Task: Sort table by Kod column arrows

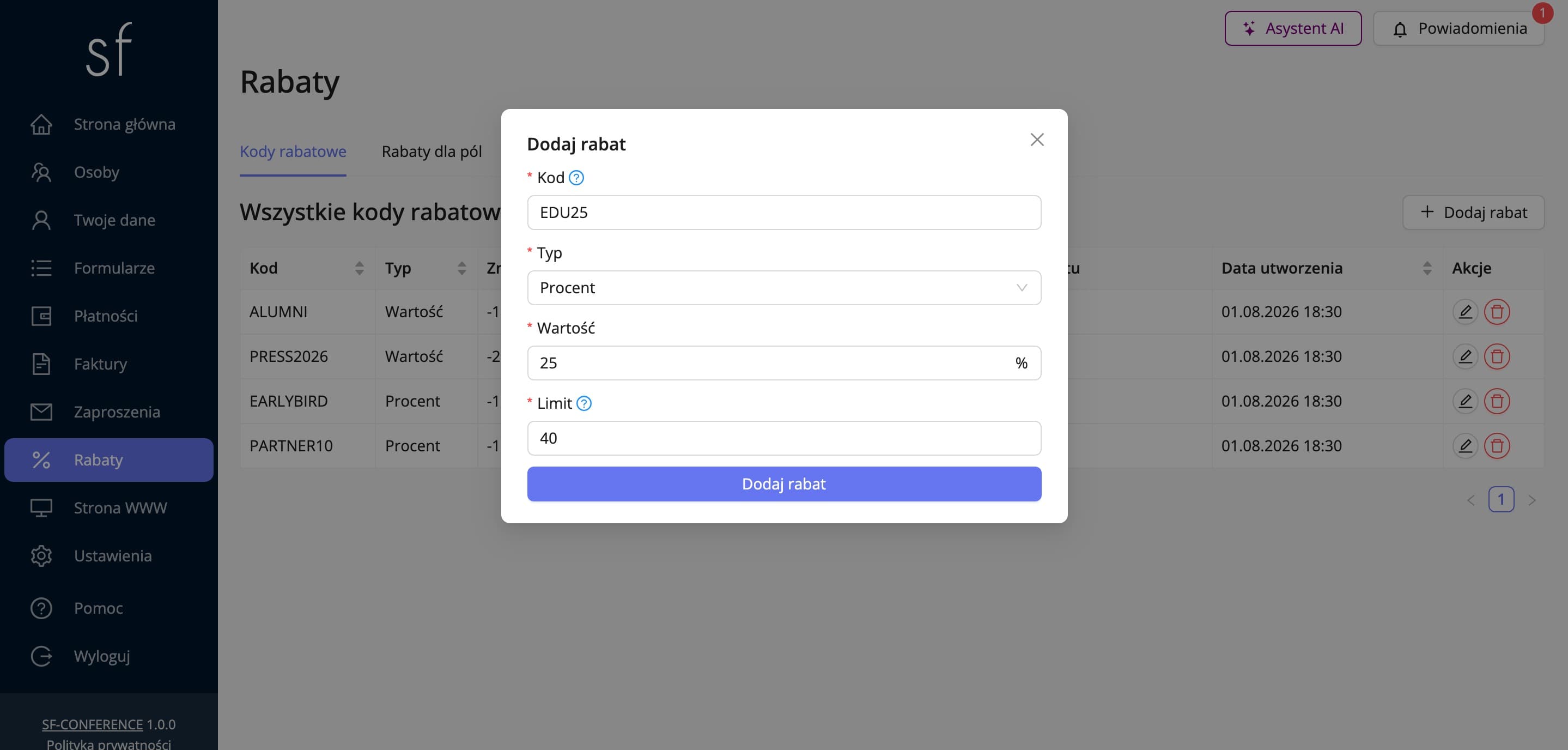Action: pos(359,269)
